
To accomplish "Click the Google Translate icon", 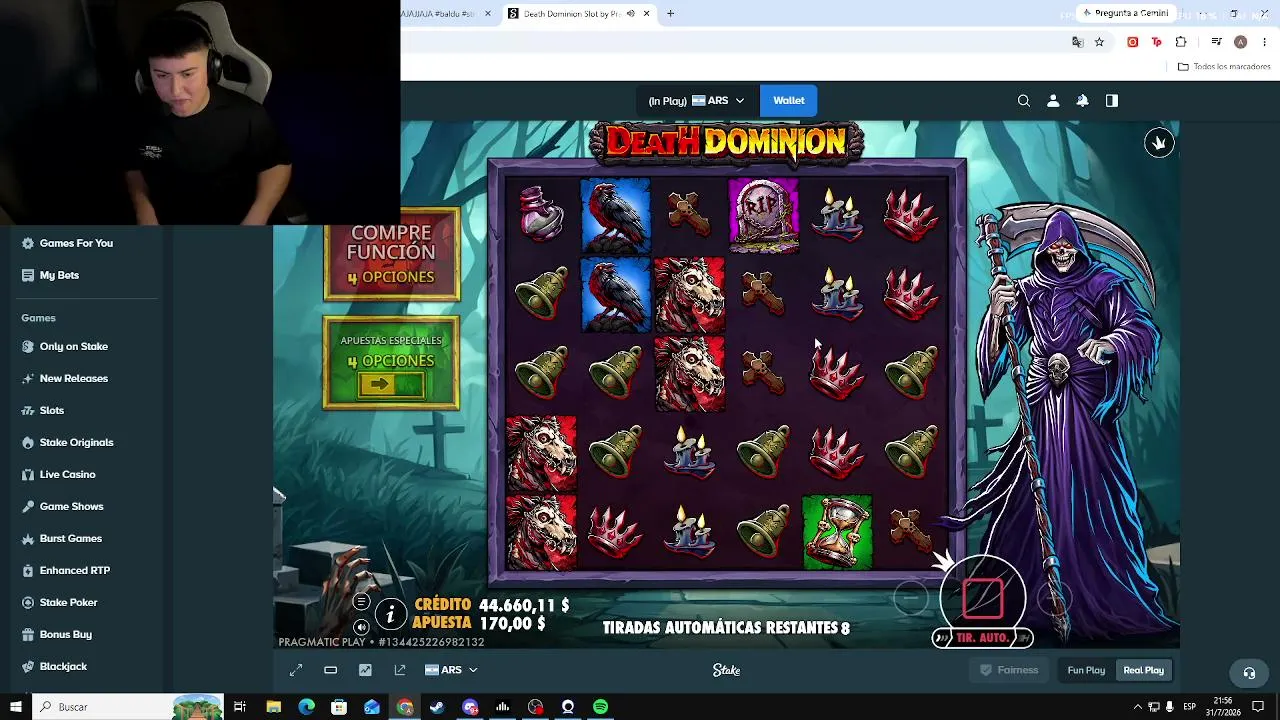I will [1077, 42].
